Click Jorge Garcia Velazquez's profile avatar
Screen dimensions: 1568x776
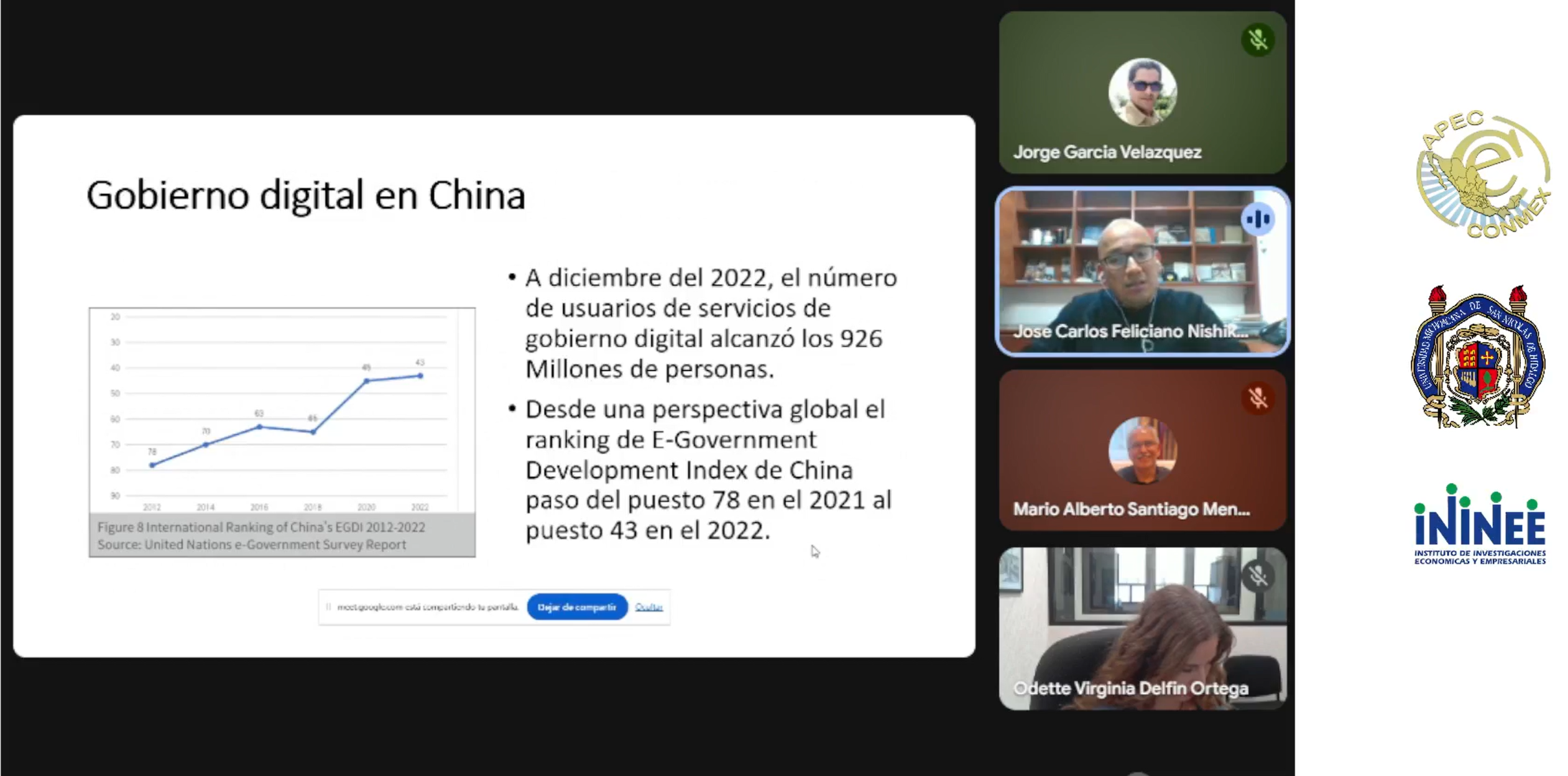1141,92
